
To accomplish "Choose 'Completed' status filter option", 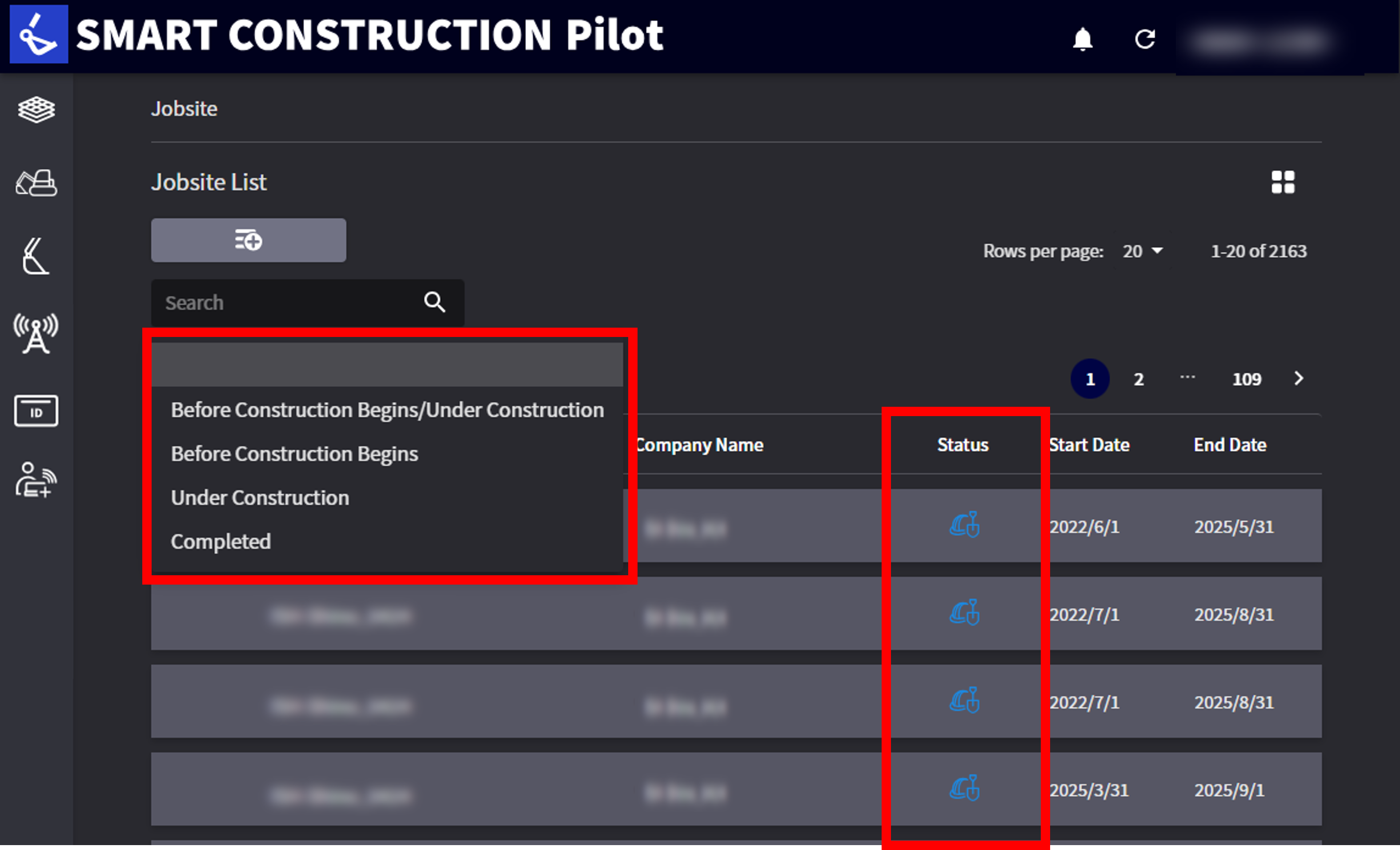I will point(221,541).
